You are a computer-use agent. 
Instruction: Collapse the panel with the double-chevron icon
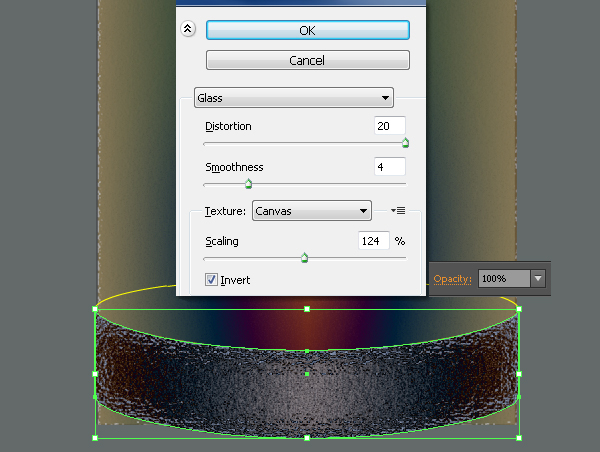[x=188, y=28]
